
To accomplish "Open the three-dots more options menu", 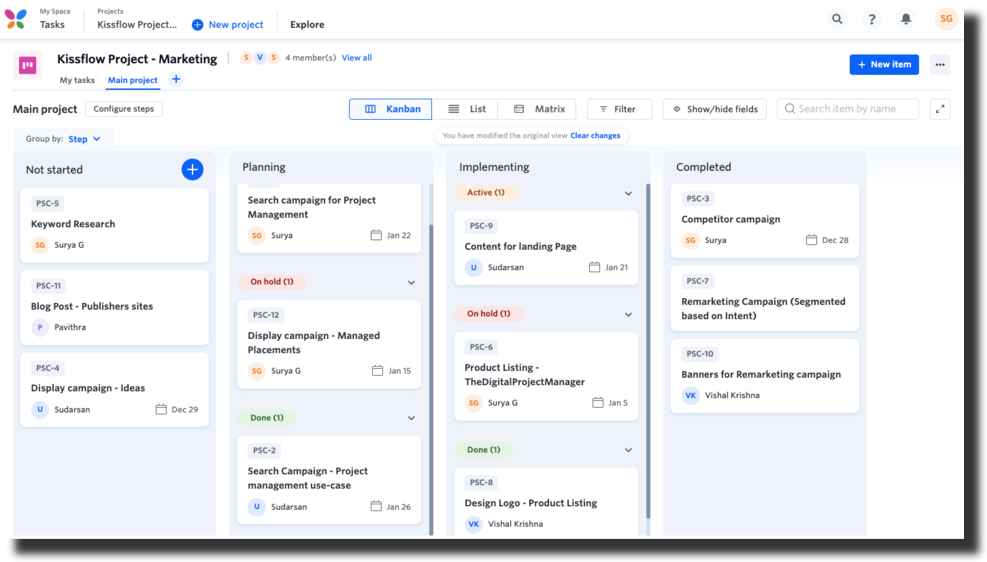I will point(940,64).
